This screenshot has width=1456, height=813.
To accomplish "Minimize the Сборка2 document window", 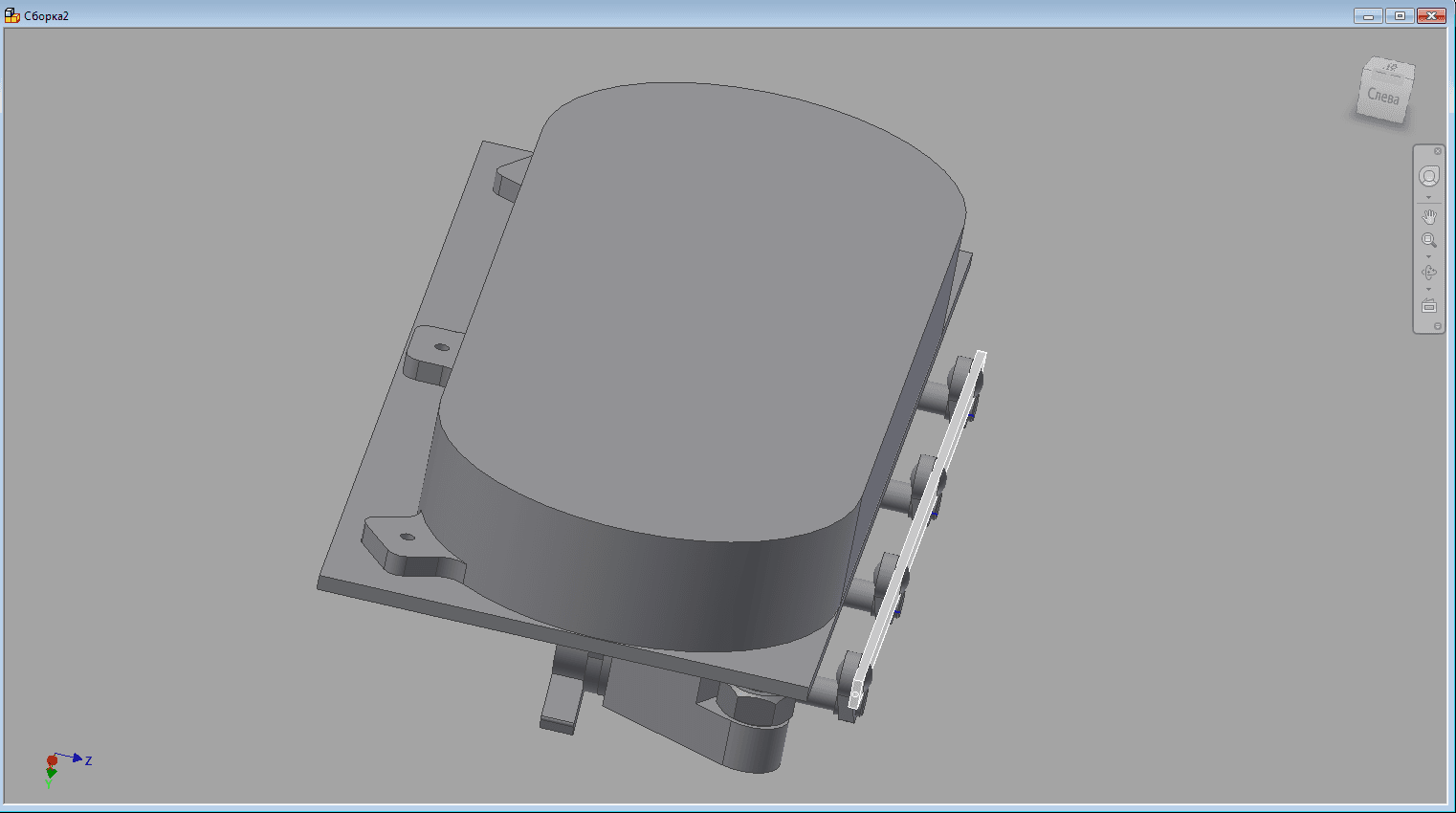I will tap(1368, 16).
